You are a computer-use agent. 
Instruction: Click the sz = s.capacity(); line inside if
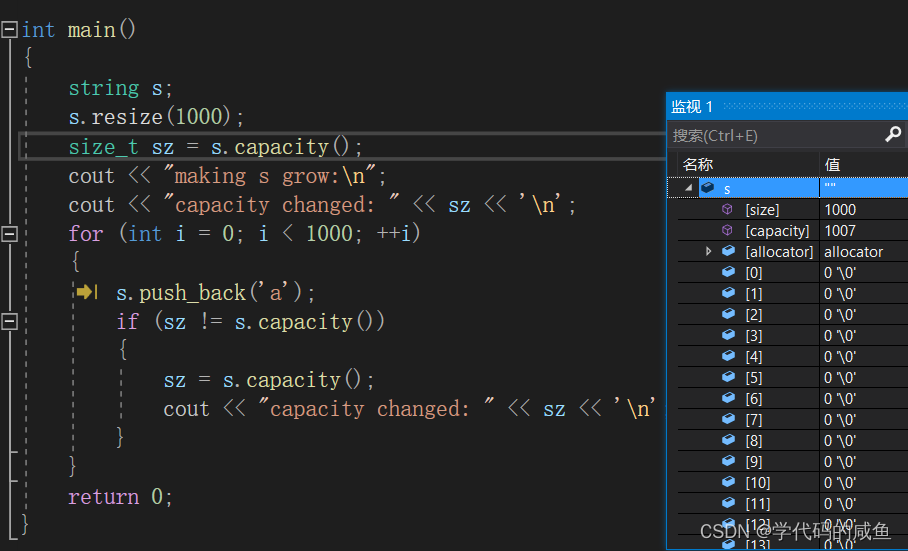(269, 380)
